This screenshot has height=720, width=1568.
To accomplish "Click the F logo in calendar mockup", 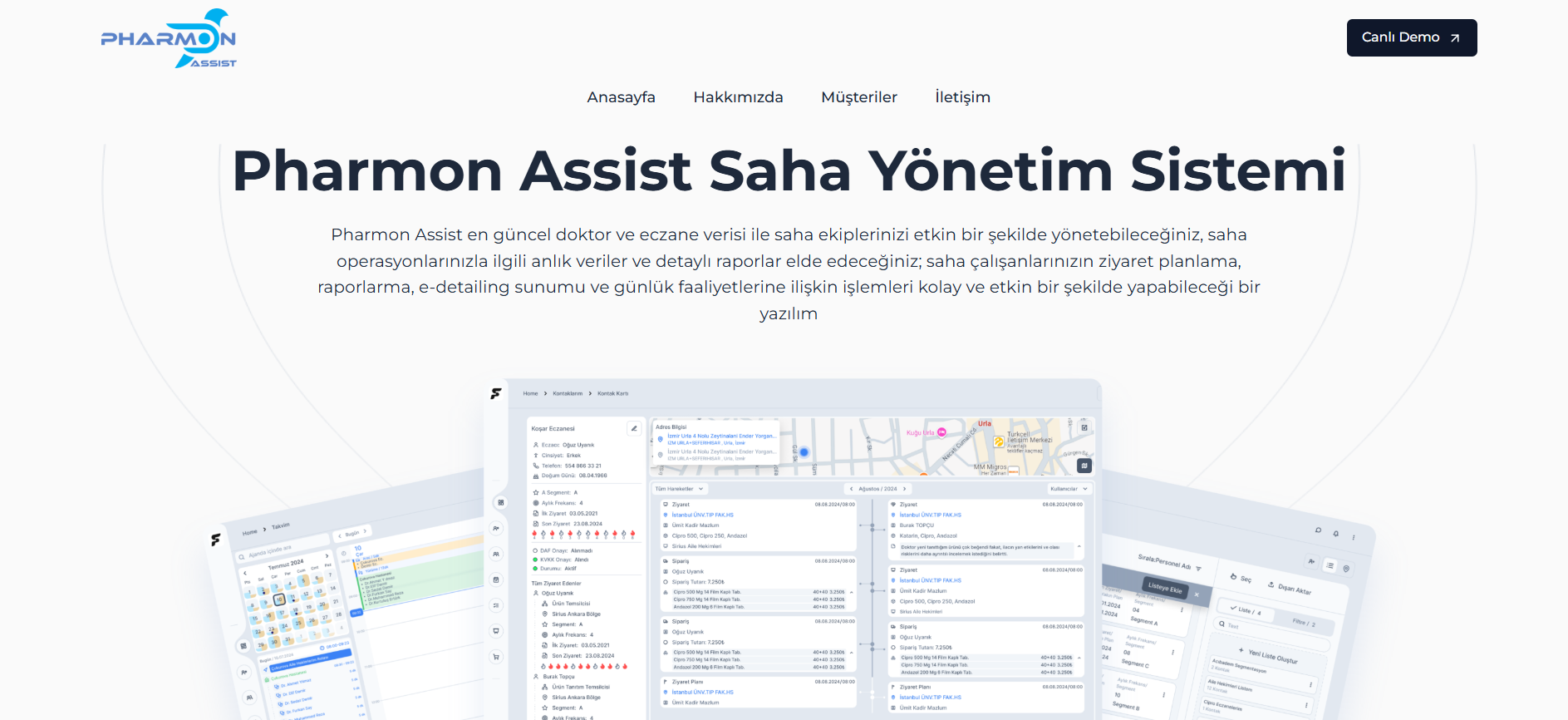I will tap(216, 540).
